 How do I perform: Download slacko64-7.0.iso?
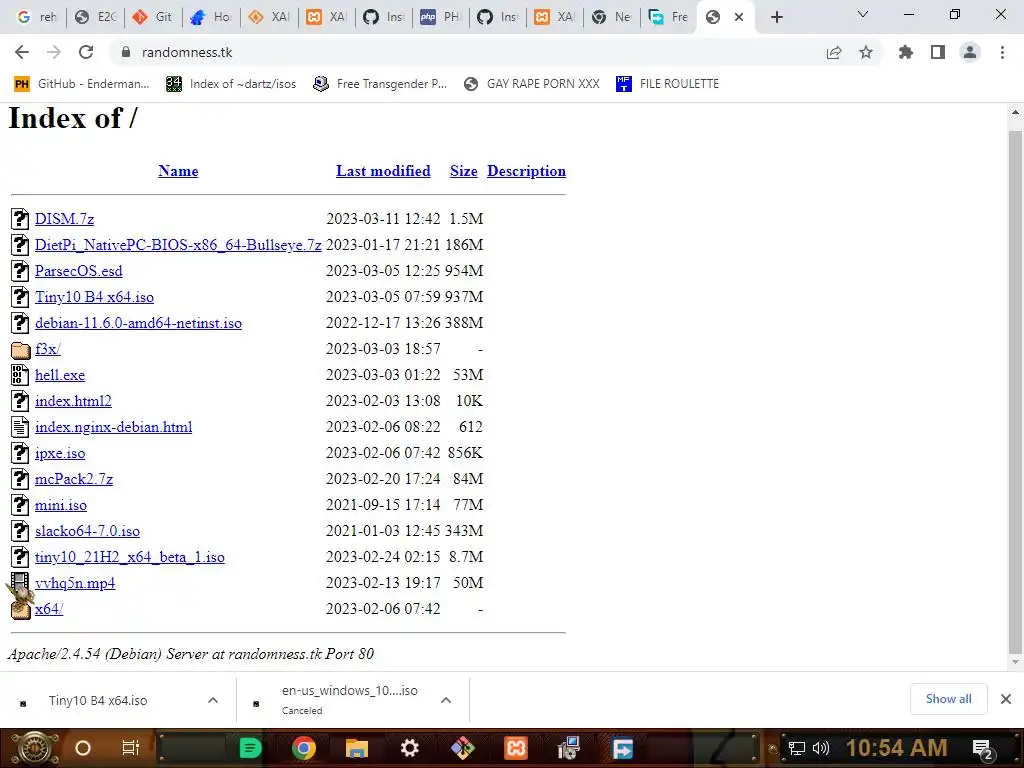[x=88, y=531]
